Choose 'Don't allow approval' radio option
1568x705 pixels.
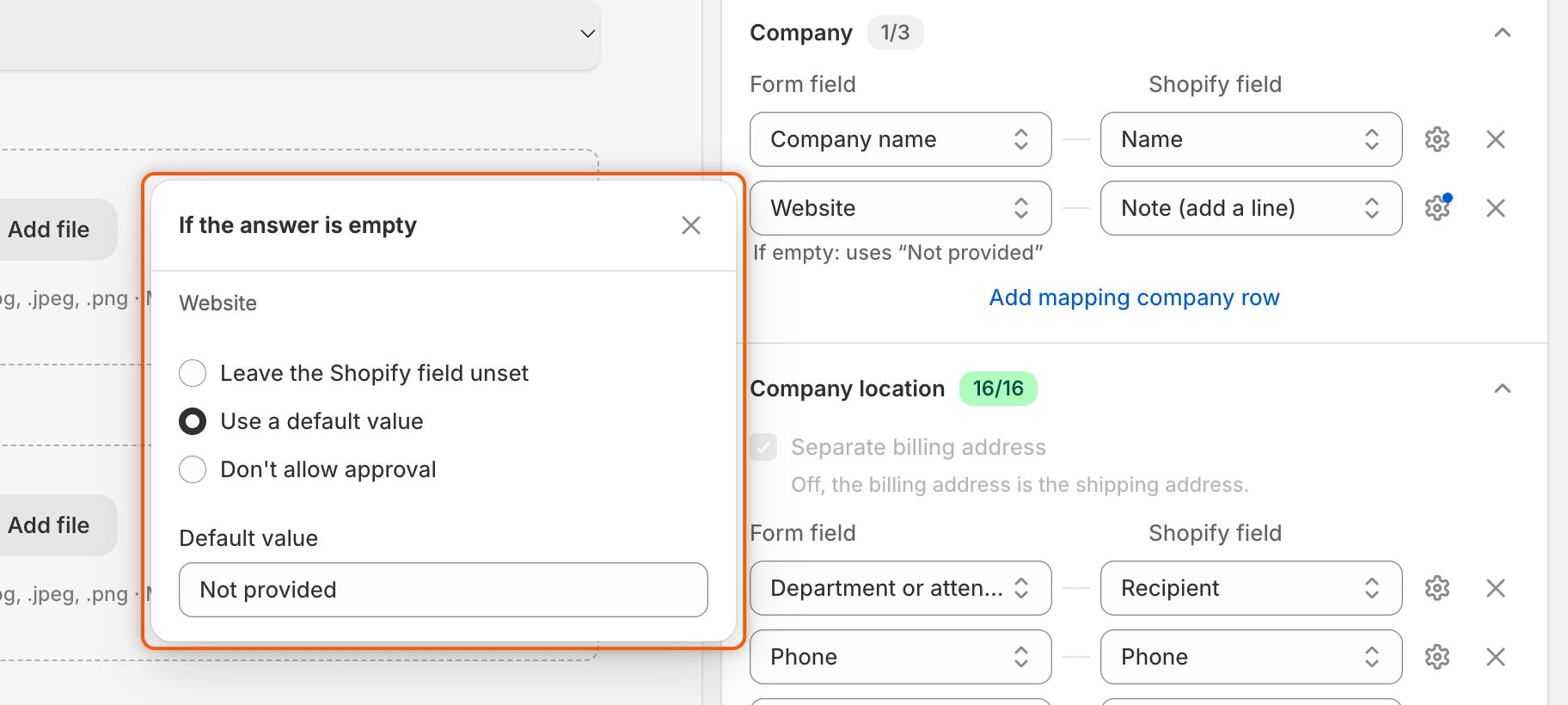click(193, 469)
